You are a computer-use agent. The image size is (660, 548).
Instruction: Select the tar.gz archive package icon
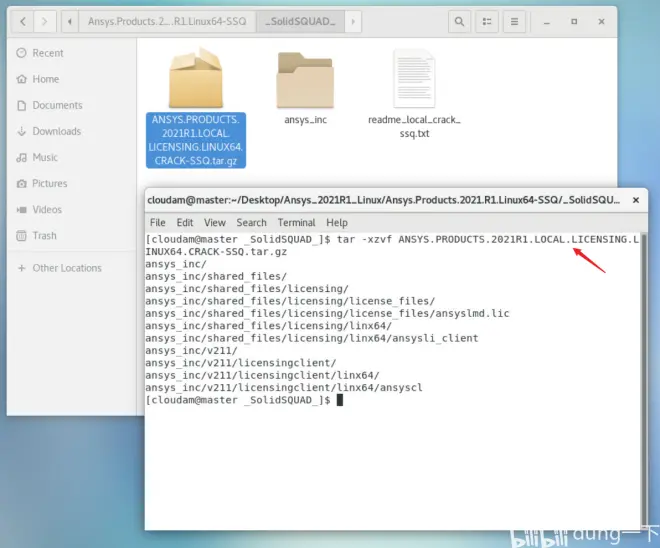pyautogui.click(x=196, y=78)
